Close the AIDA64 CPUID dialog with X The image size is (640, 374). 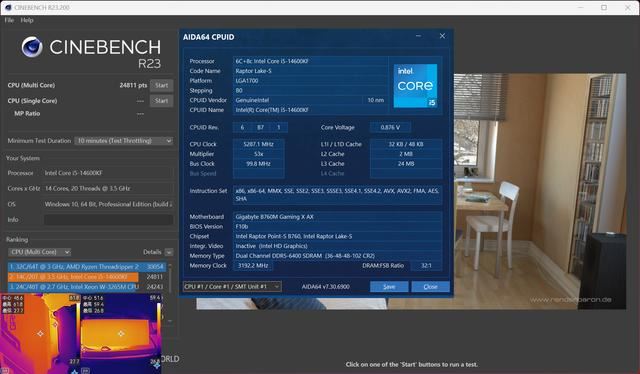(442, 36)
